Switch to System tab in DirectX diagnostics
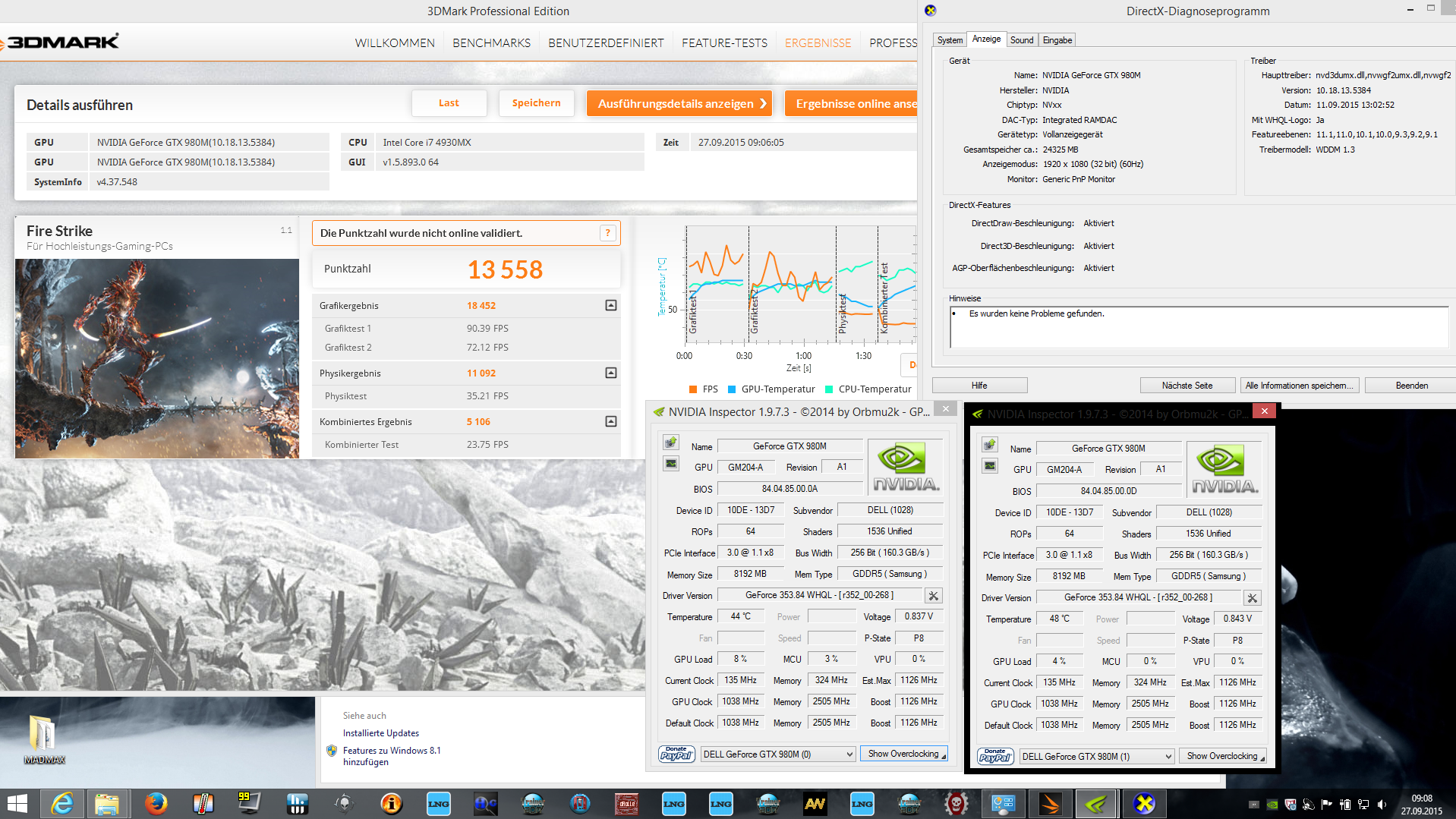The image size is (1456, 819). (x=950, y=40)
